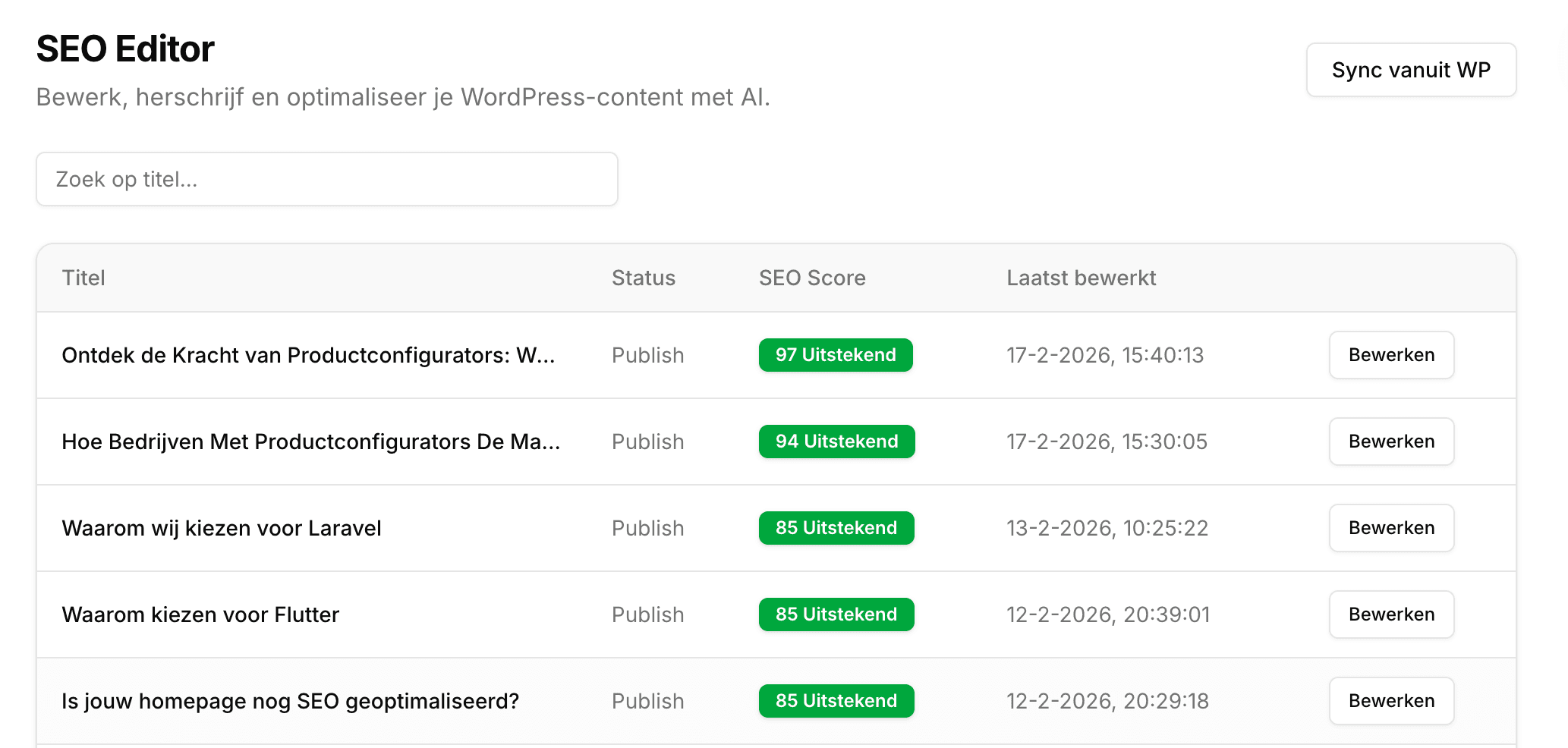This screenshot has height=748, width=1568.
Task: Click the SEO Score column header
Action: pos(811,278)
